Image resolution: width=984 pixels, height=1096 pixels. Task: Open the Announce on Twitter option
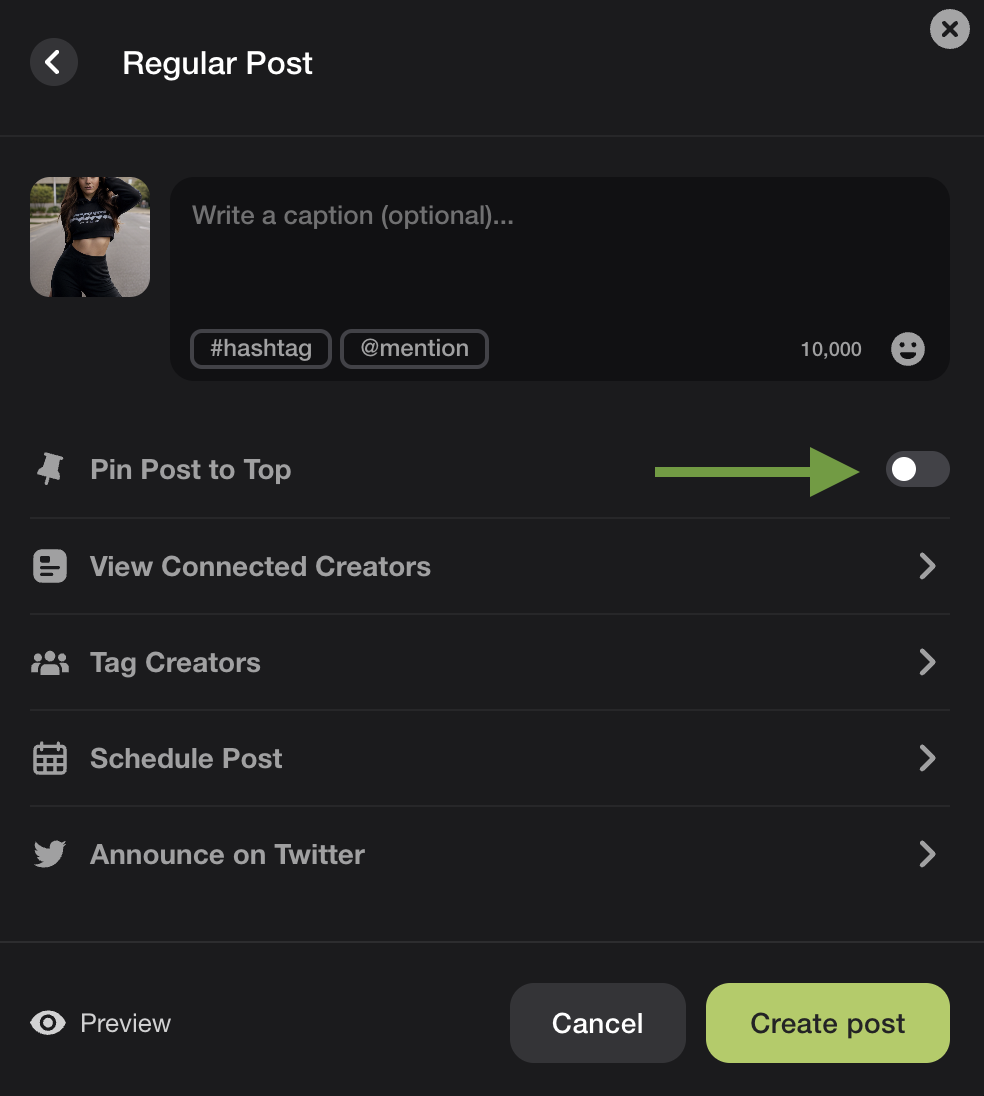[490, 854]
